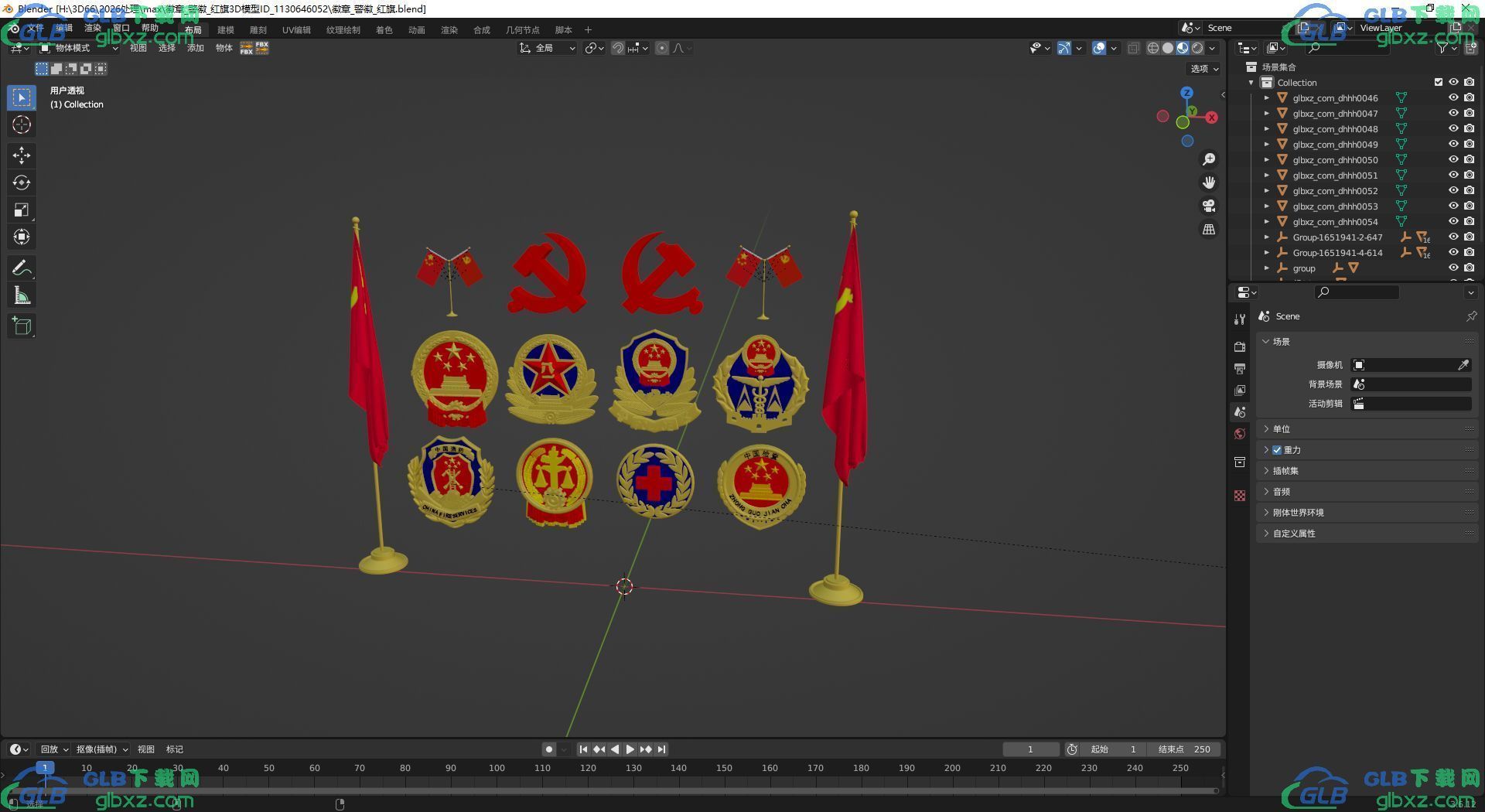1485x812 pixels.
Task: Toggle auto keying record button
Action: (x=548, y=749)
